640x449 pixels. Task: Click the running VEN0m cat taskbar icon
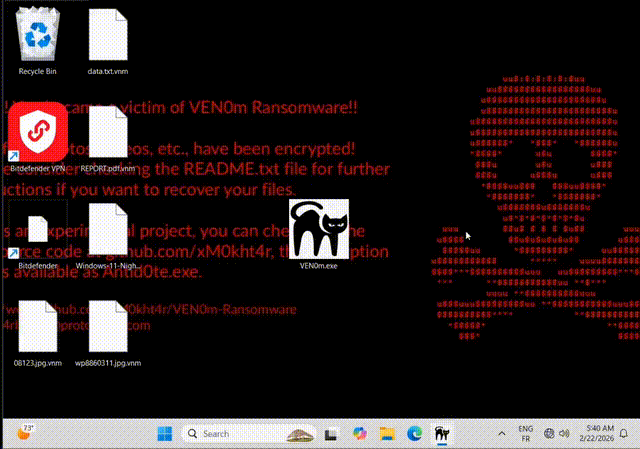pyautogui.click(x=441, y=434)
